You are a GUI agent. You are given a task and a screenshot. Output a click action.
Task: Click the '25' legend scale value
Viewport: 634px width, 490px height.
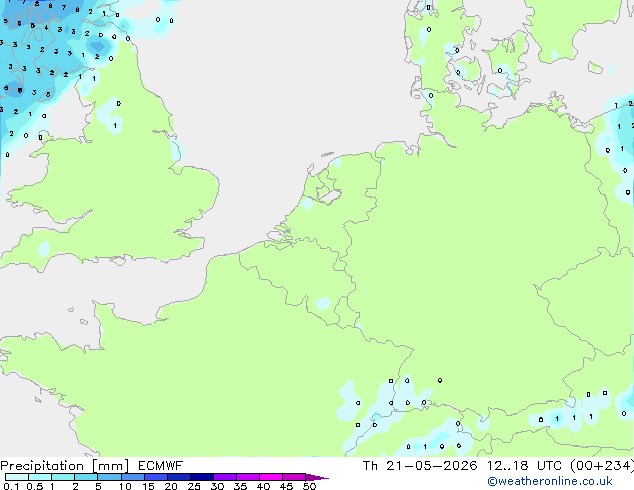(x=194, y=486)
